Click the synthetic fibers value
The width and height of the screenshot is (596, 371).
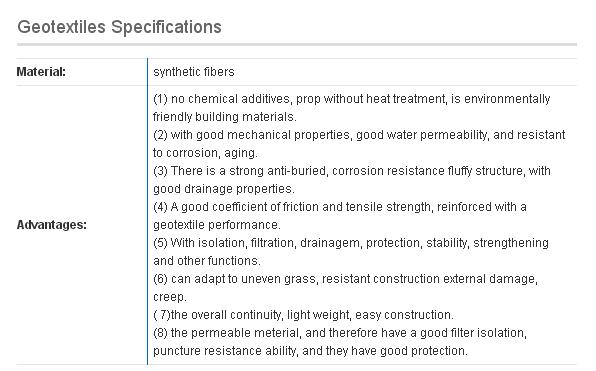194,72
